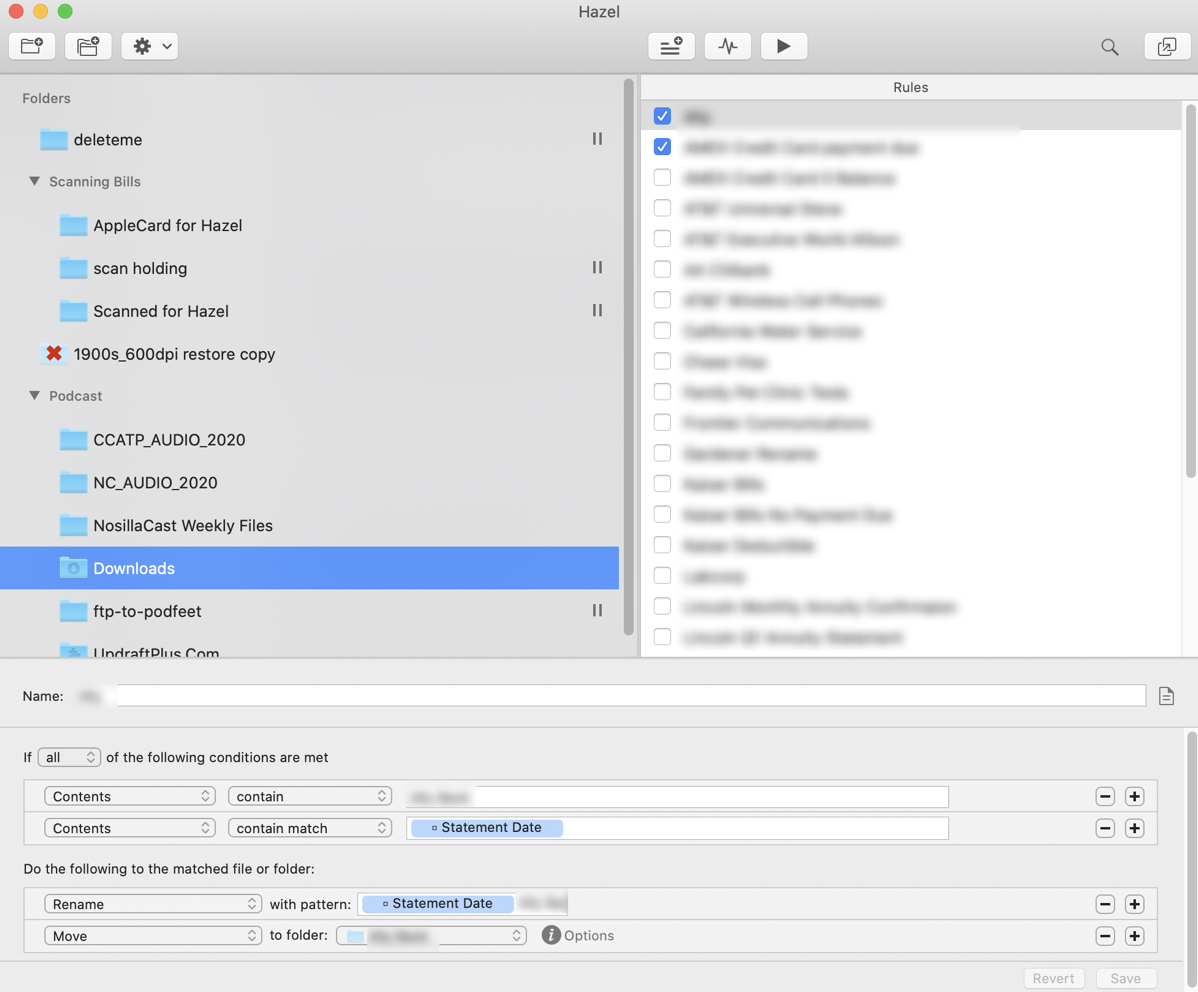Click the add folder toolbar icon
The image size is (1198, 992).
[x=32, y=46]
